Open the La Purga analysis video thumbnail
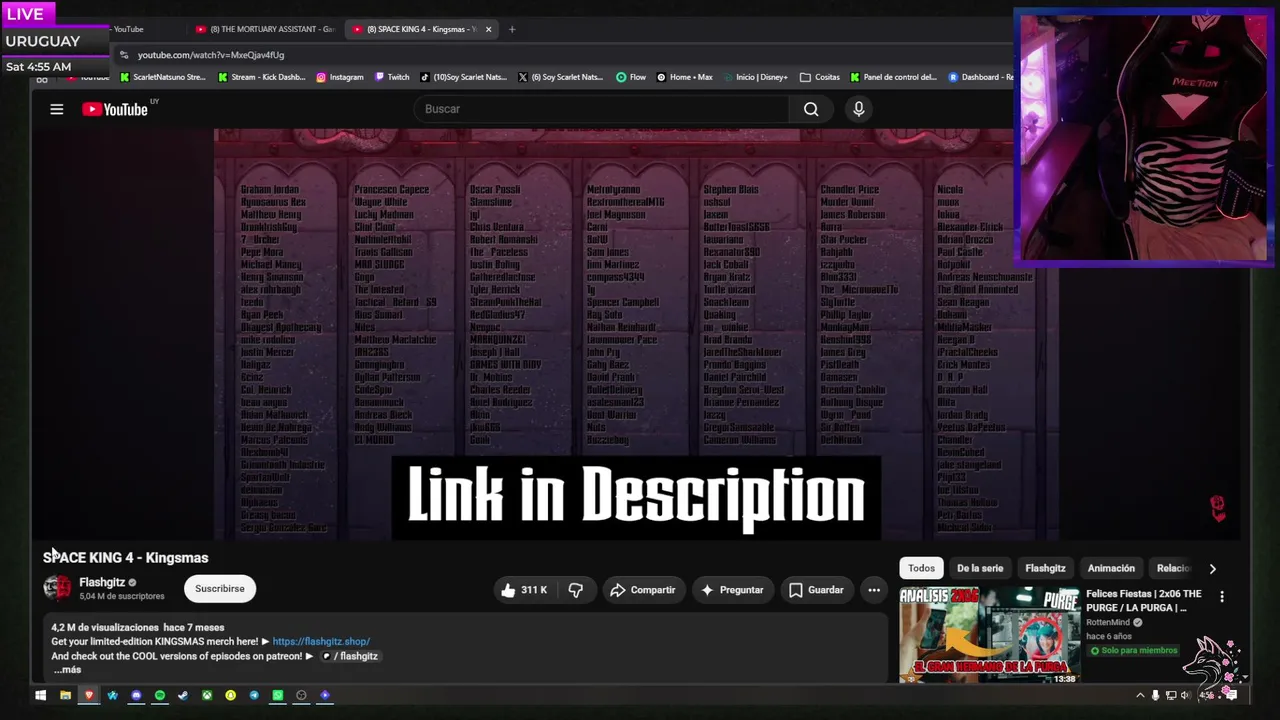1280x720 pixels. pyautogui.click(x=989, y=636)
